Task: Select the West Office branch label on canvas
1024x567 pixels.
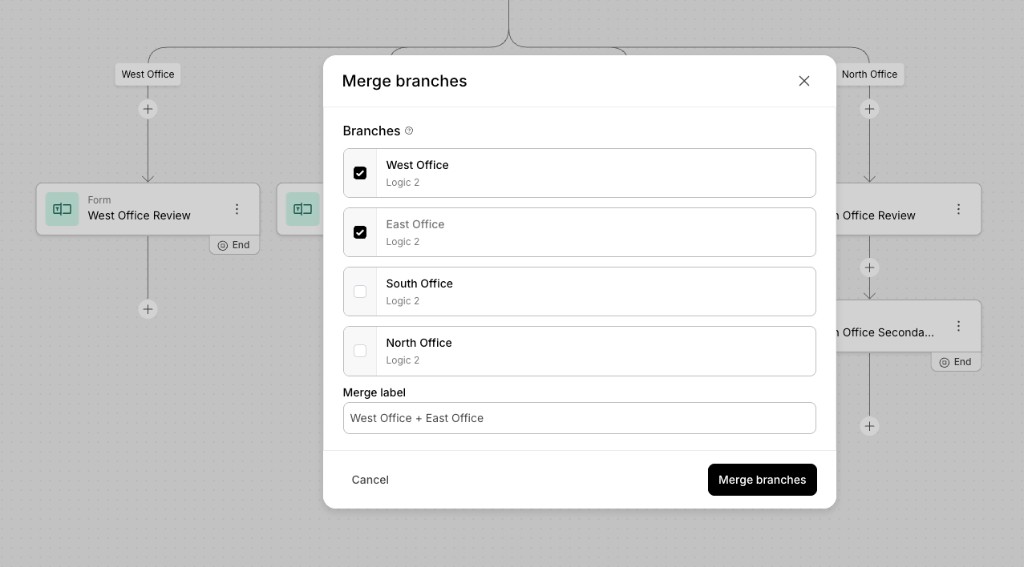Action: point(148,74)
